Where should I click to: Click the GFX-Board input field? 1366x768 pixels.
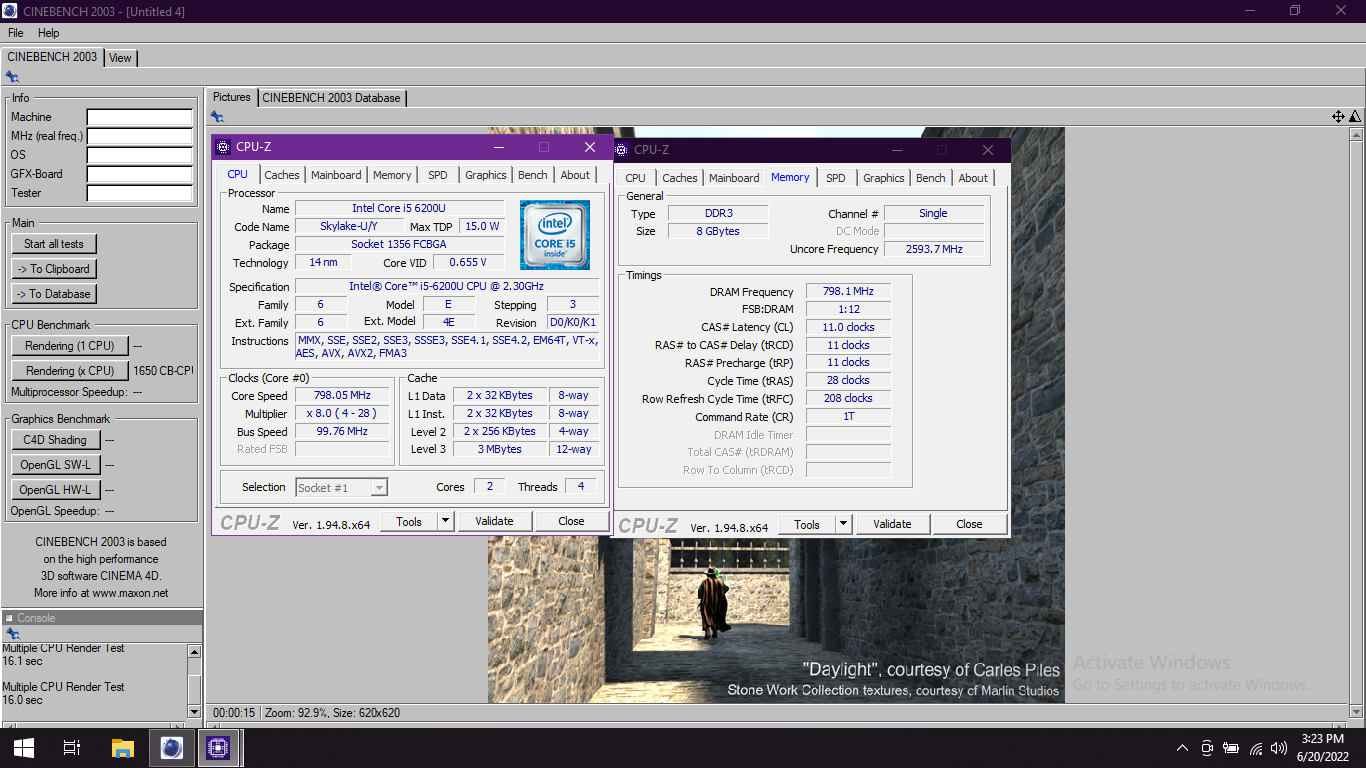click(x=139, y=175)
